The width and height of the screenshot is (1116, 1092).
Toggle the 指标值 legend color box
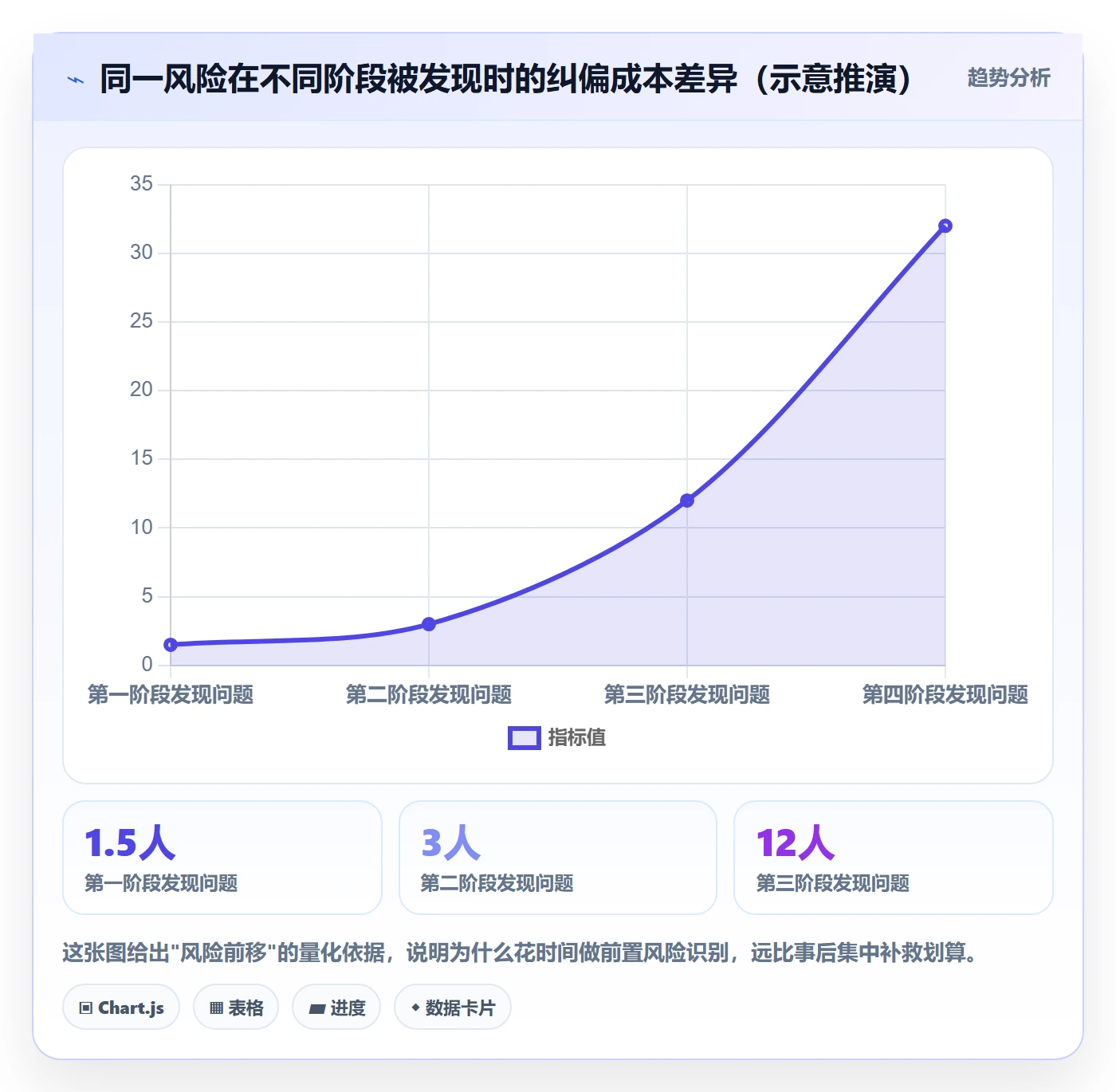coord(525,738)
